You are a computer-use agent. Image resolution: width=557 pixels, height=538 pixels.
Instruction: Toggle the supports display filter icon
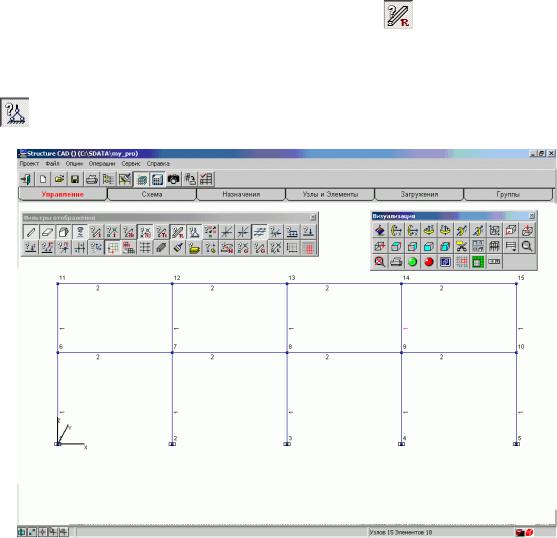194,232
